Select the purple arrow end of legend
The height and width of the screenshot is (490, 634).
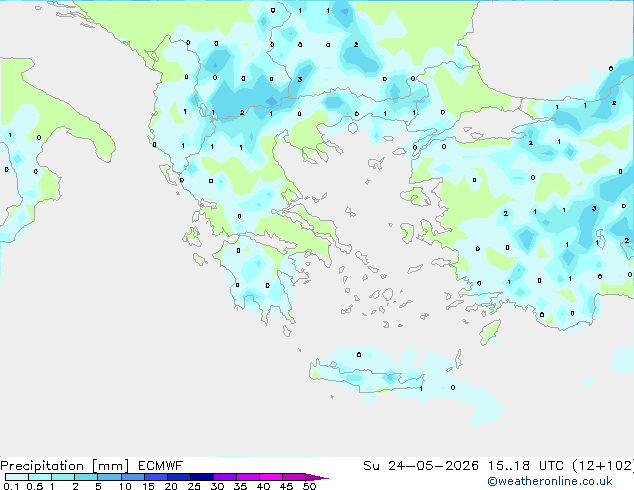[317, 477]
